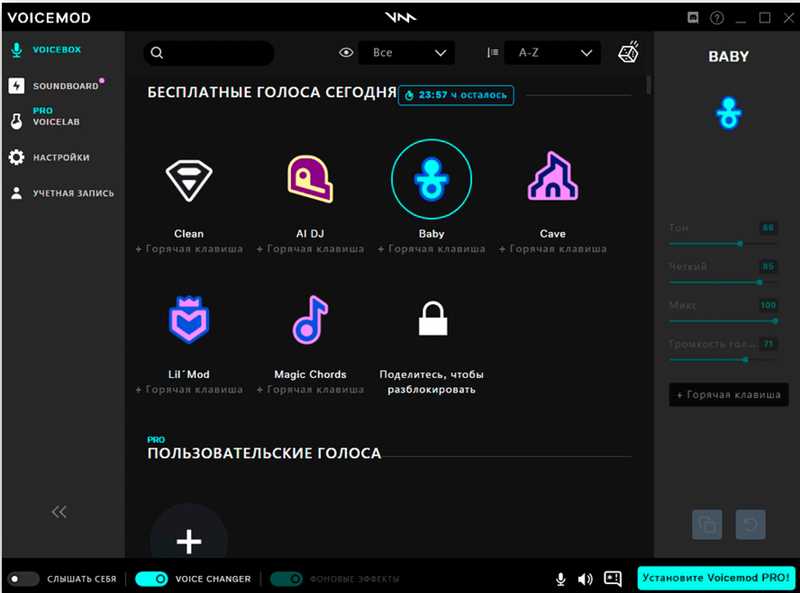Assign hotkey in the Baby side panel
This screenshot has height=593, width=800.
pyautogui.click(x=729, y=394)
